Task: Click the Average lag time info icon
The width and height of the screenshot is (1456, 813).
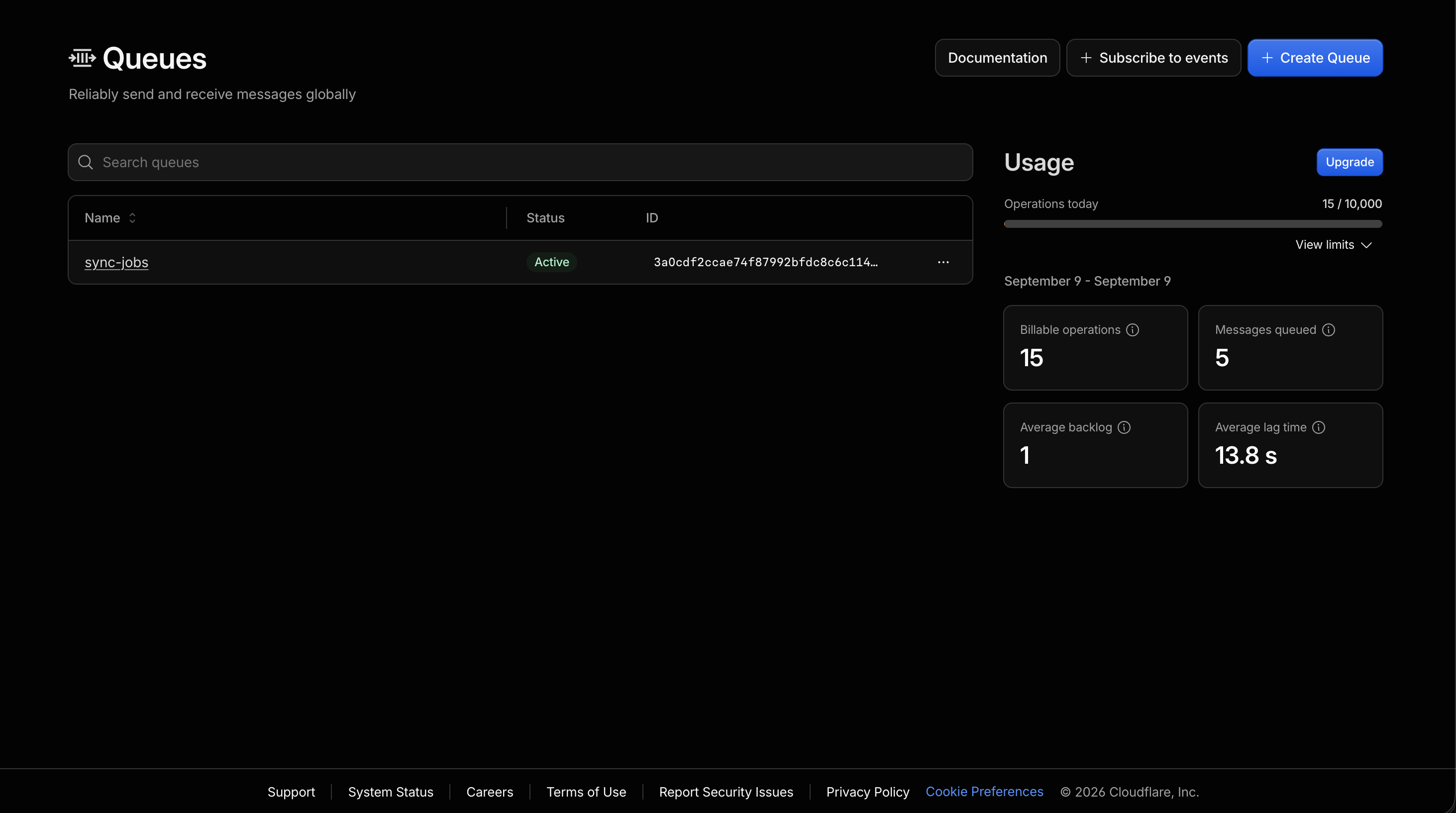Action: point(1319,427)
